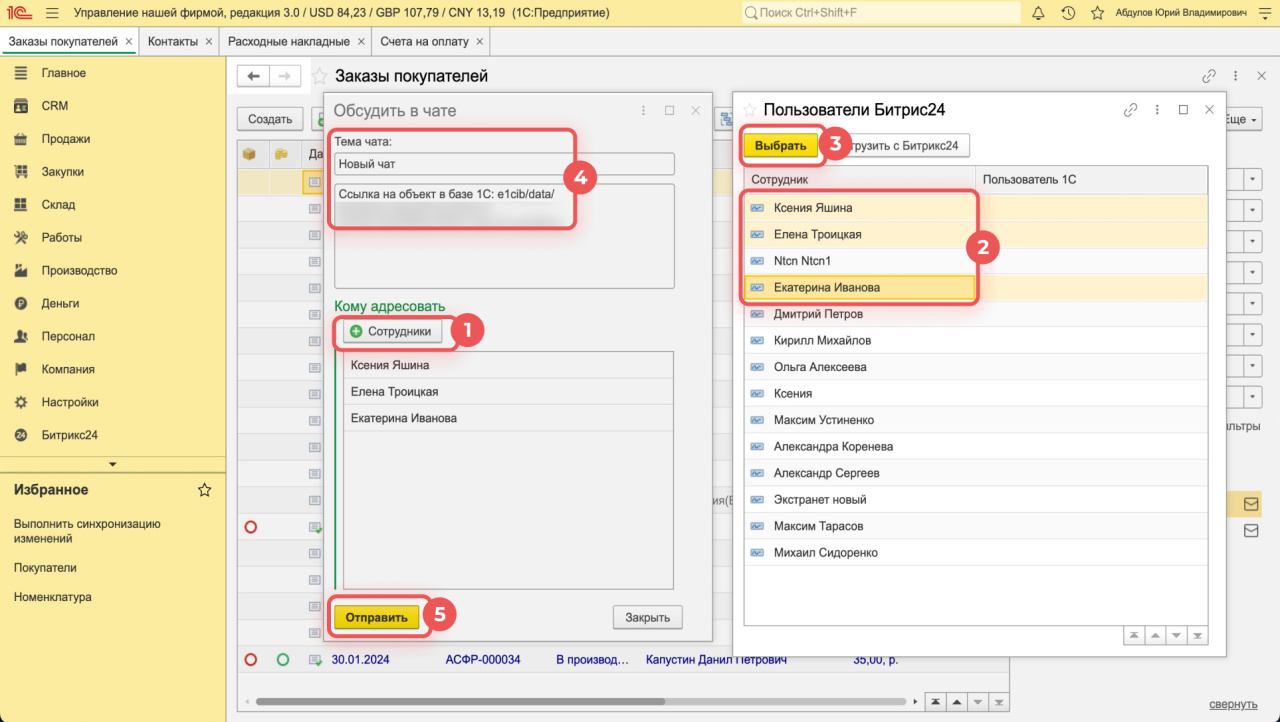Viewport: 1280px width, 722px height.
Task: Open the "Номенклатура" favorite link
Action: point(53,597)
